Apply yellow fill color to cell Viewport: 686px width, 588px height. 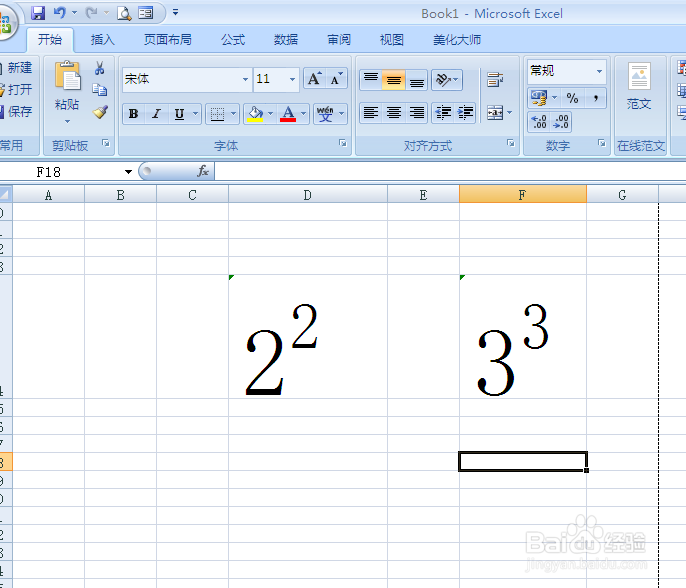point(255,114)
